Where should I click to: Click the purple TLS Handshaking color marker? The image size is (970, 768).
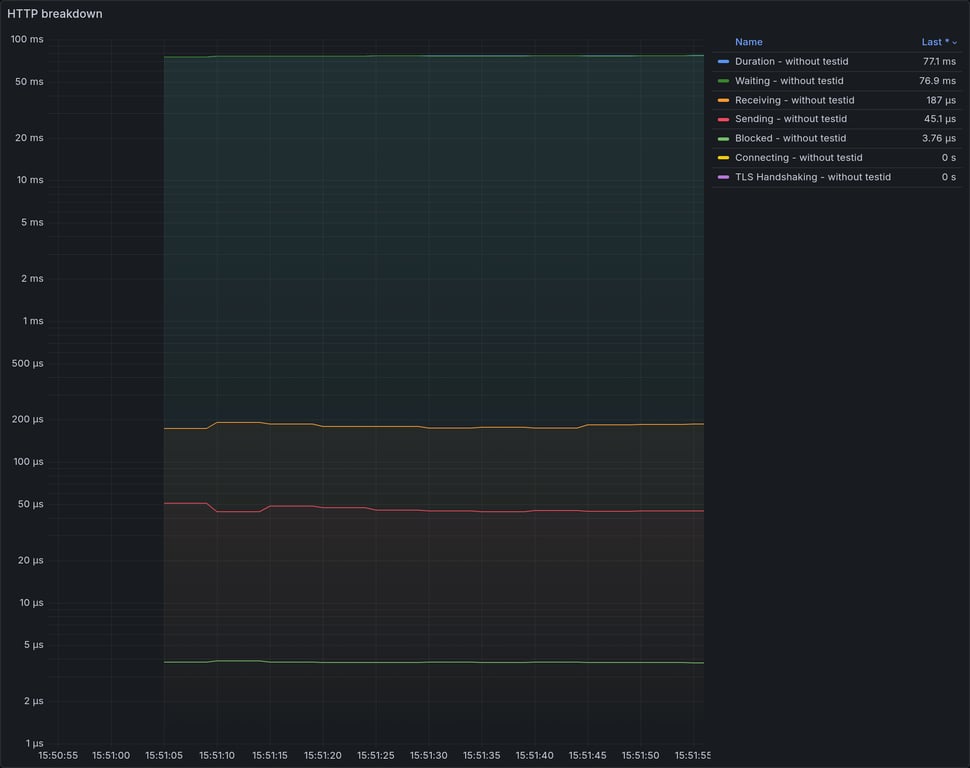pos(722,176)
